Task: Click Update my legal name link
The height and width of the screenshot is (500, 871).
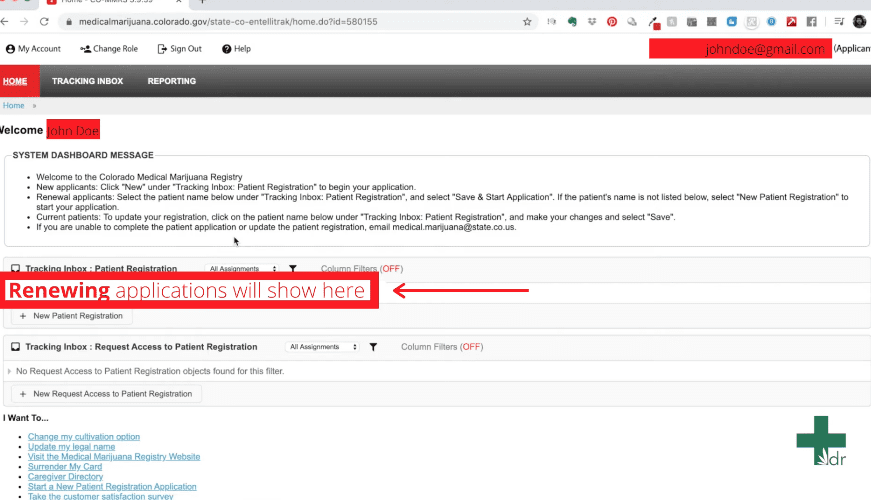Action: [72, 447]
